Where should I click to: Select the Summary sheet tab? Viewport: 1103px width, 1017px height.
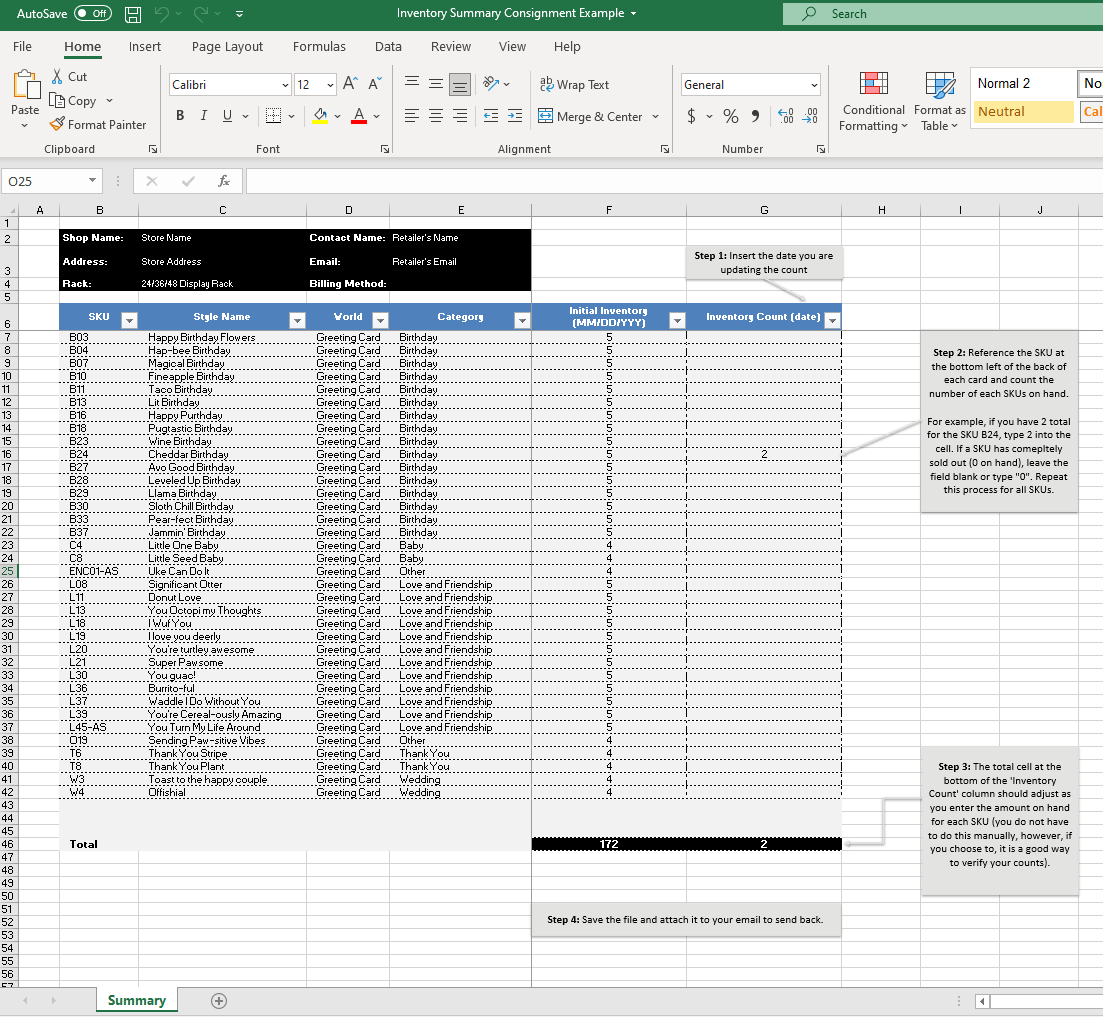136,1001
